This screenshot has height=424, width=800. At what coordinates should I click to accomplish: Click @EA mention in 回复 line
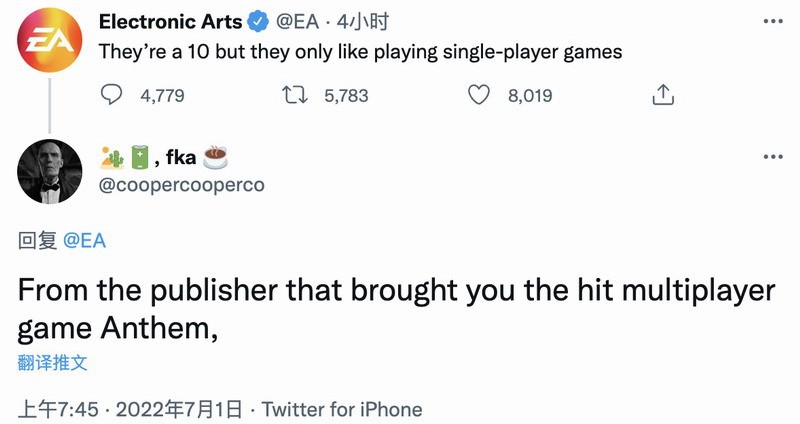(x=84, y=240)
